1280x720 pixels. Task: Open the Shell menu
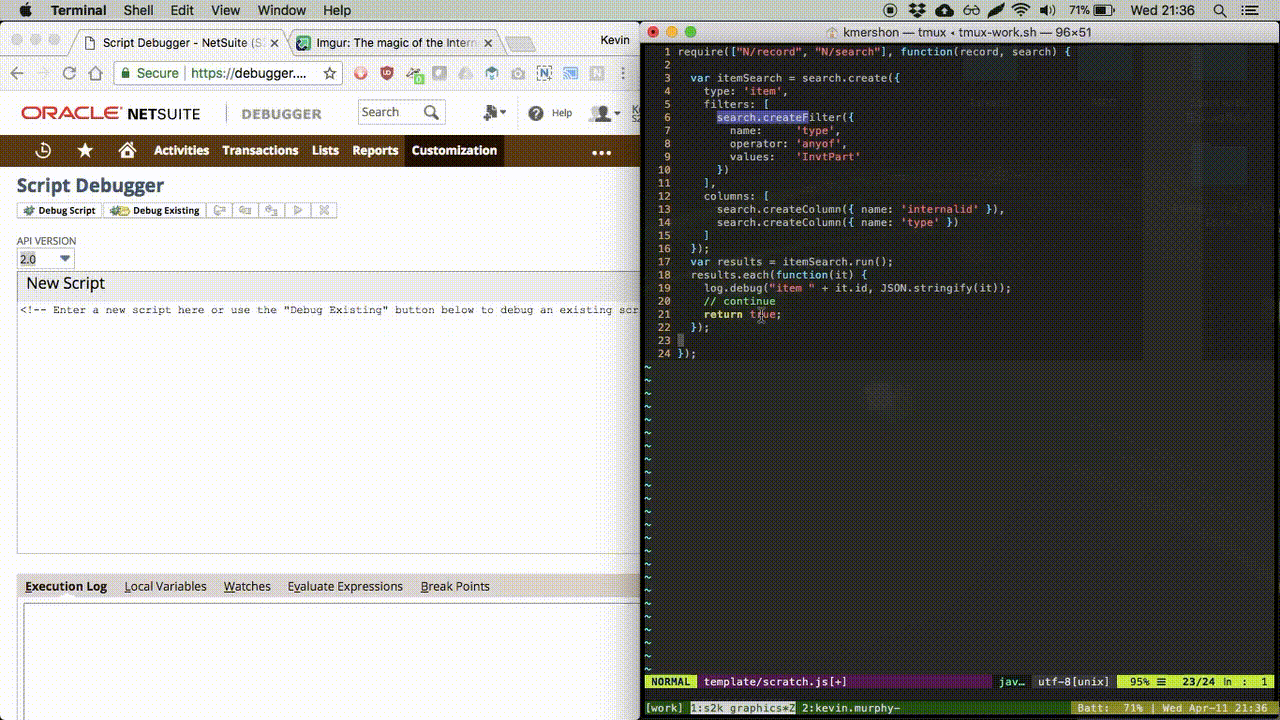coord(138,10)
